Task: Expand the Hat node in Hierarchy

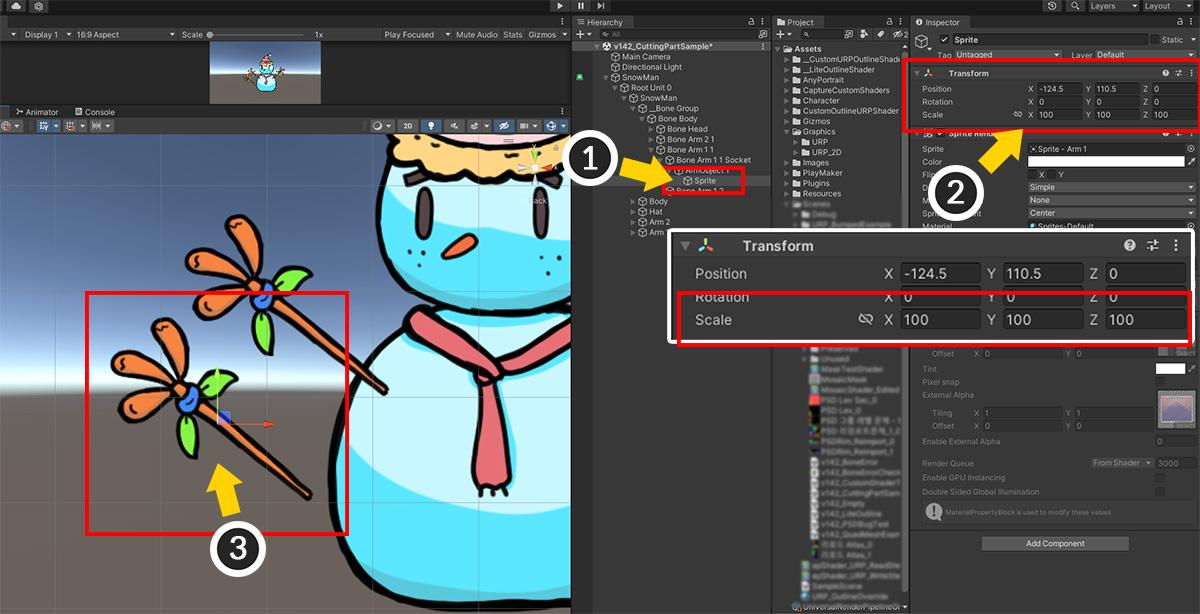Action: point(632,212)
